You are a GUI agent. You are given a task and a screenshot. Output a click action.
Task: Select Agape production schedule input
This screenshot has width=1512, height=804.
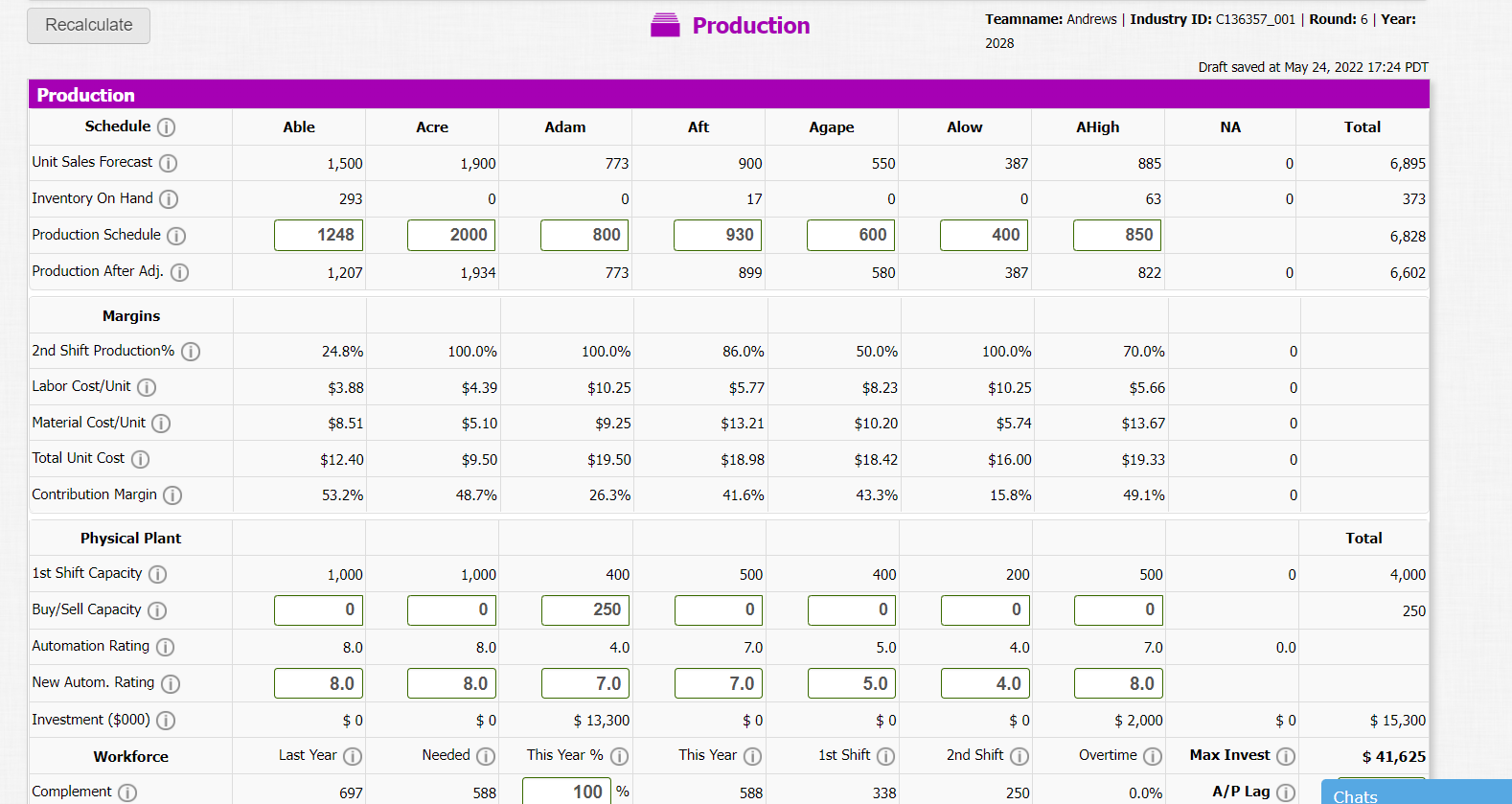click(852, 236)
